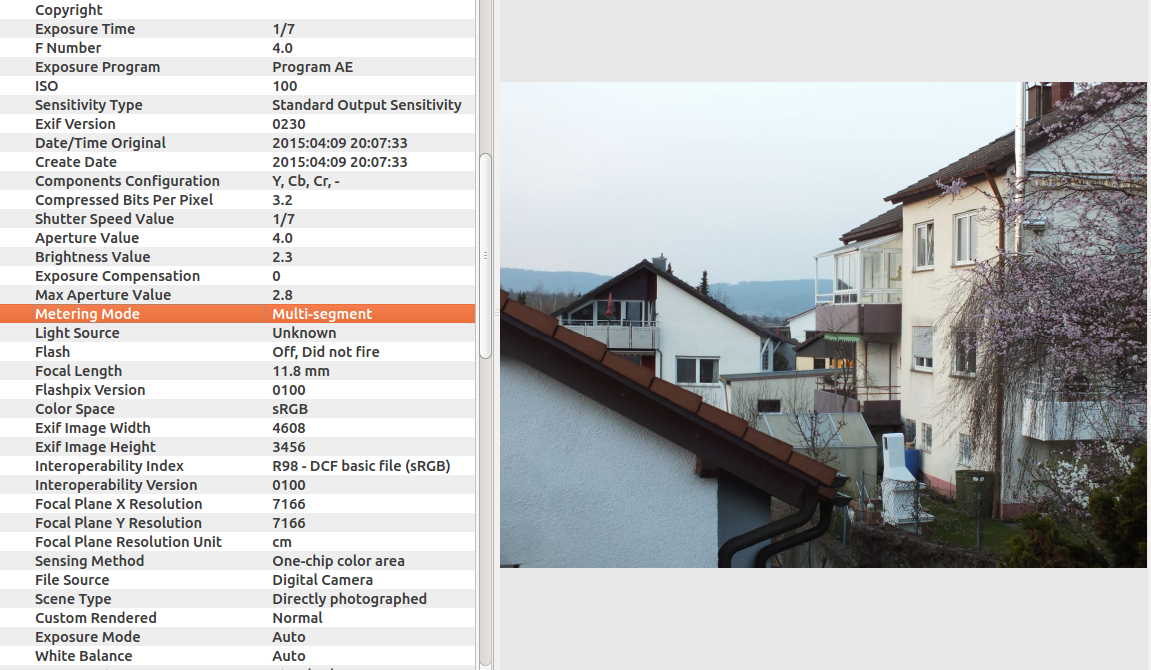The height and width of the screenshot is (670, 1151).
Task: Click the Custom Rendered label
Action: (96, 619)
